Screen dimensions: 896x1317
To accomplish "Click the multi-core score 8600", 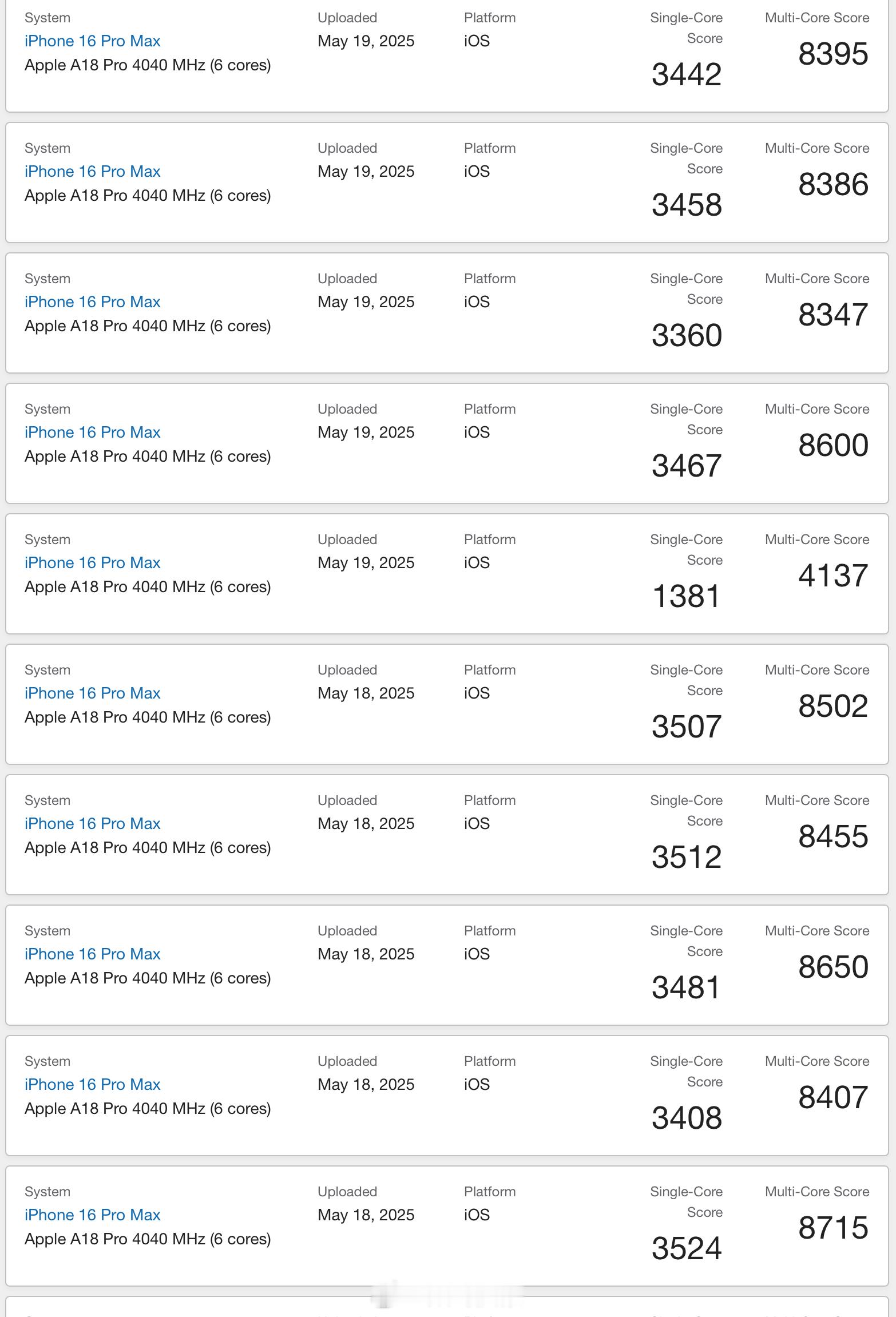I will tap(834, 445).
